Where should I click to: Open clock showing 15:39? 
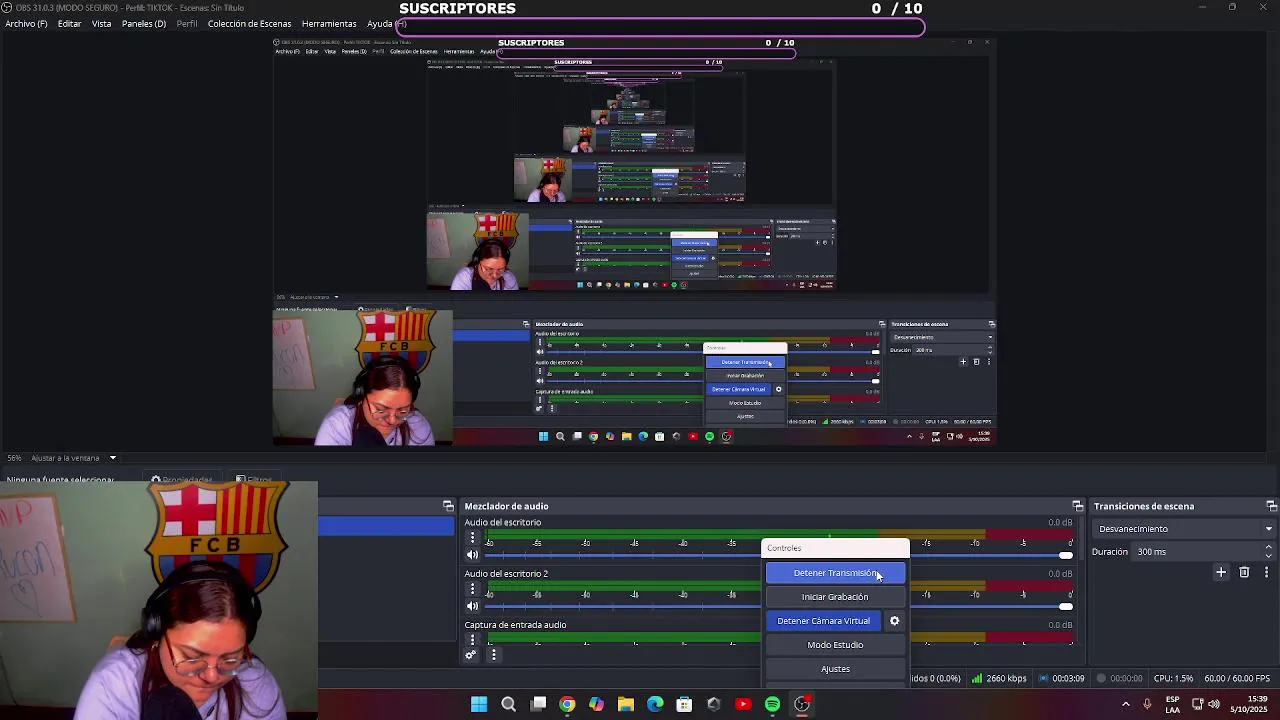(1249, 704)
